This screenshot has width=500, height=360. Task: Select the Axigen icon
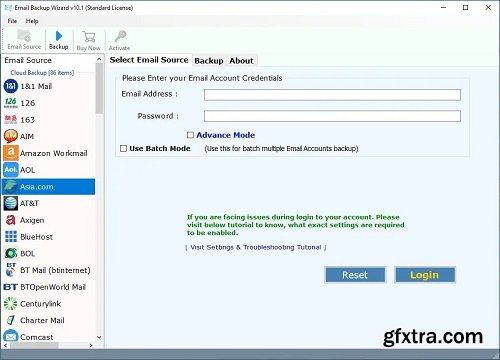(x=11, y=220)
